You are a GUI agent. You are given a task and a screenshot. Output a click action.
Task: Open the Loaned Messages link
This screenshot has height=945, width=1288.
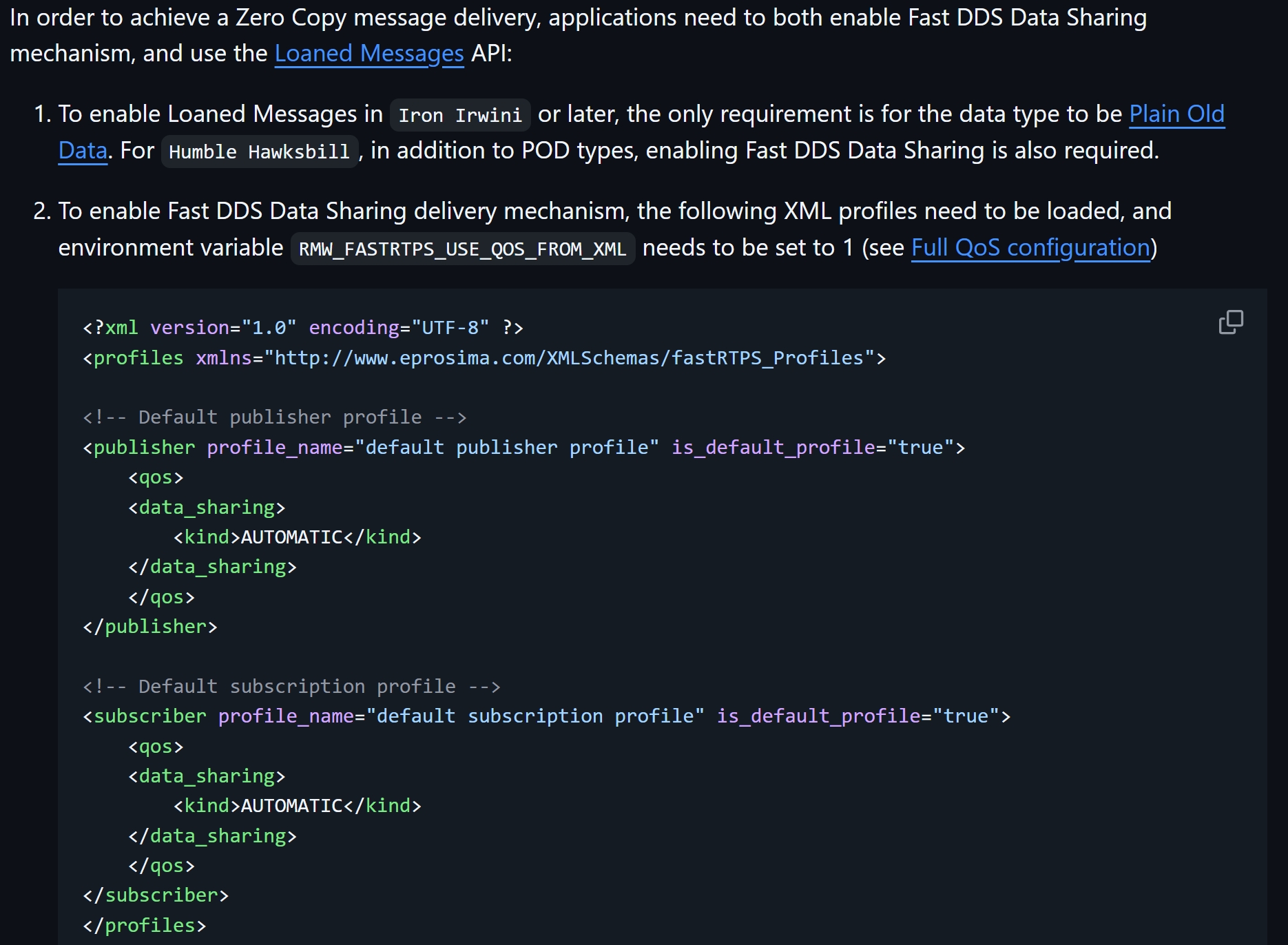coord(369,54)
